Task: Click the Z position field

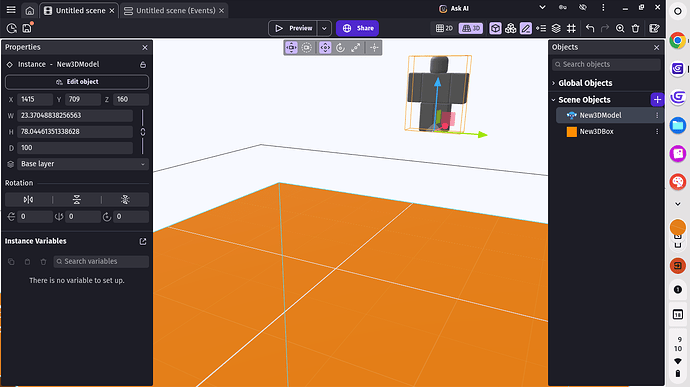Action: click(131, 100)
